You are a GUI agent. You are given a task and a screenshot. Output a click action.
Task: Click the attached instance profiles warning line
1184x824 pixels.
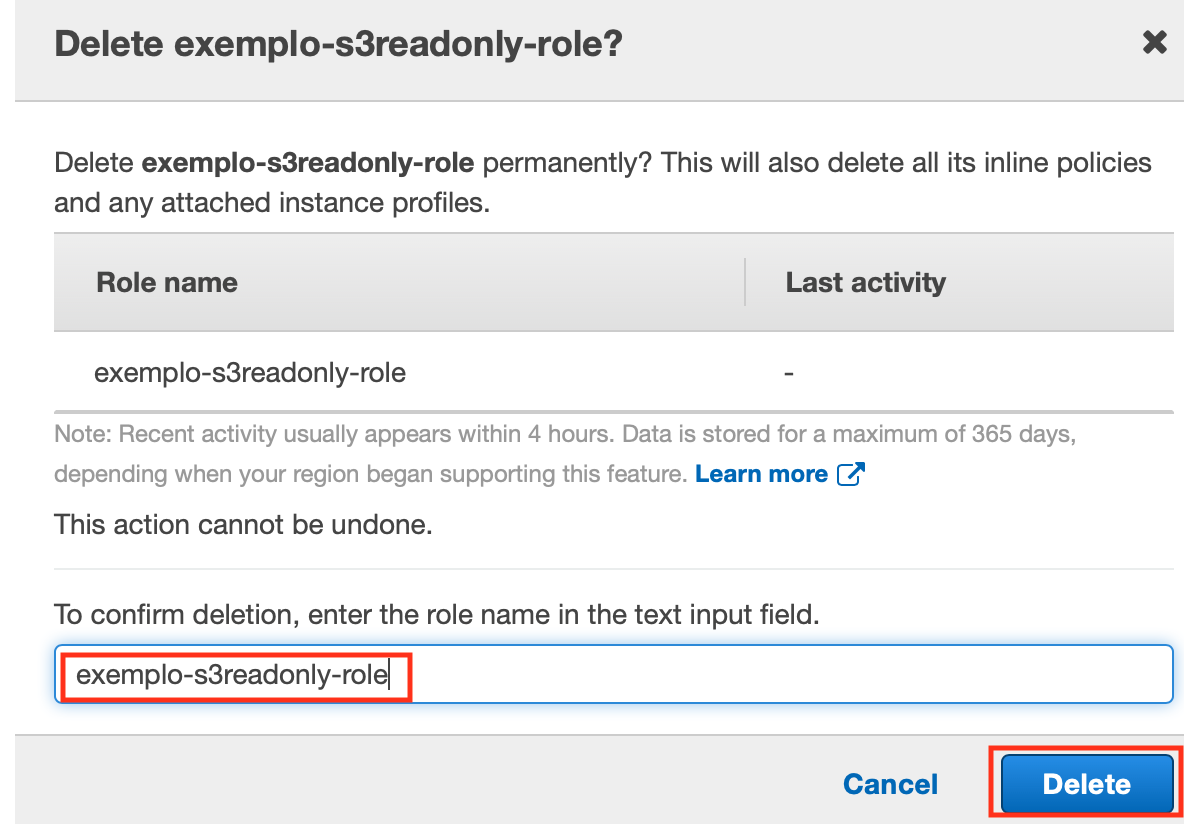272,202
